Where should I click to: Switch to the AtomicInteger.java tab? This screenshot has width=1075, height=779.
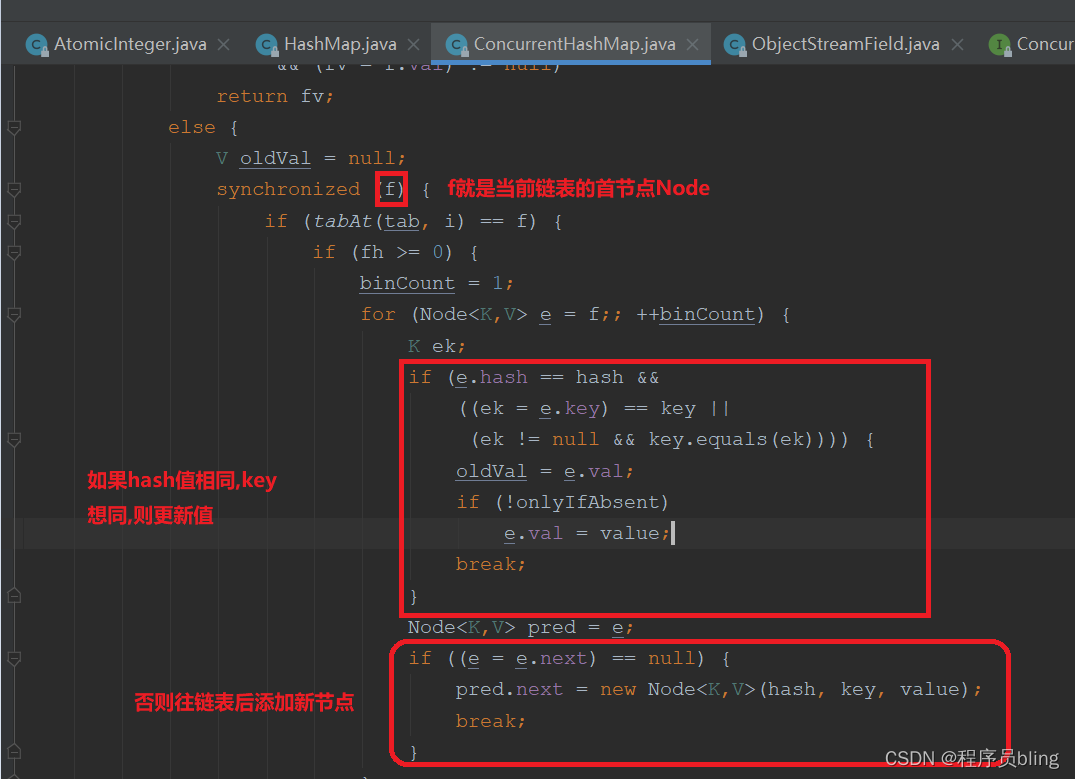[x=130, y=45]
